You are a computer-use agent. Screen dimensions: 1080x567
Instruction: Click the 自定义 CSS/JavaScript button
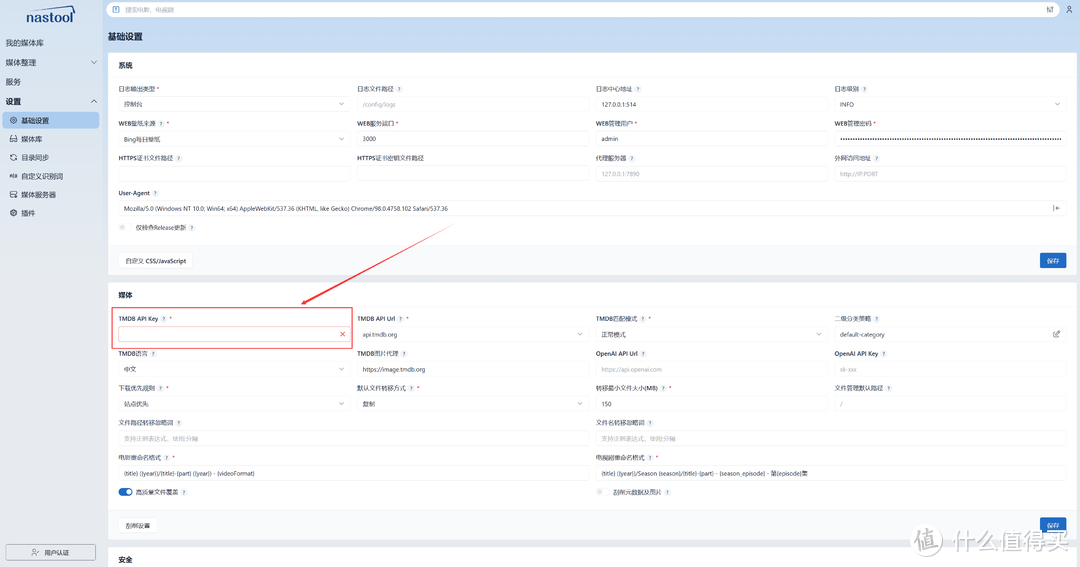(x=155, y=261)
